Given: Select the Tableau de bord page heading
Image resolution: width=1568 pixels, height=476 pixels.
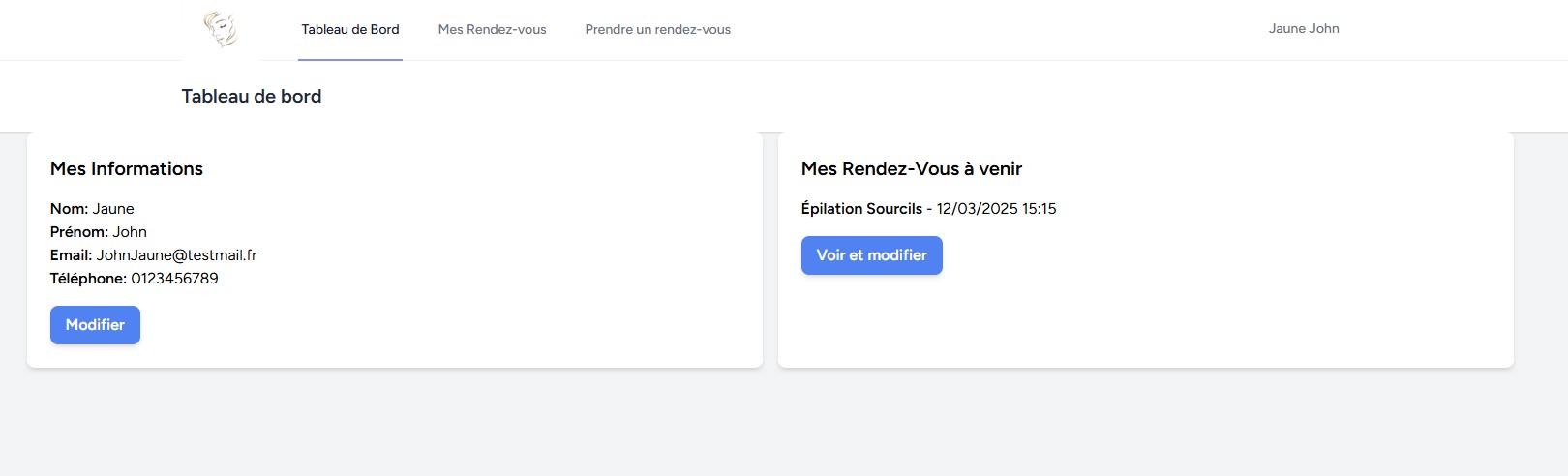Looking at the screenshot, I should [252, 97].
